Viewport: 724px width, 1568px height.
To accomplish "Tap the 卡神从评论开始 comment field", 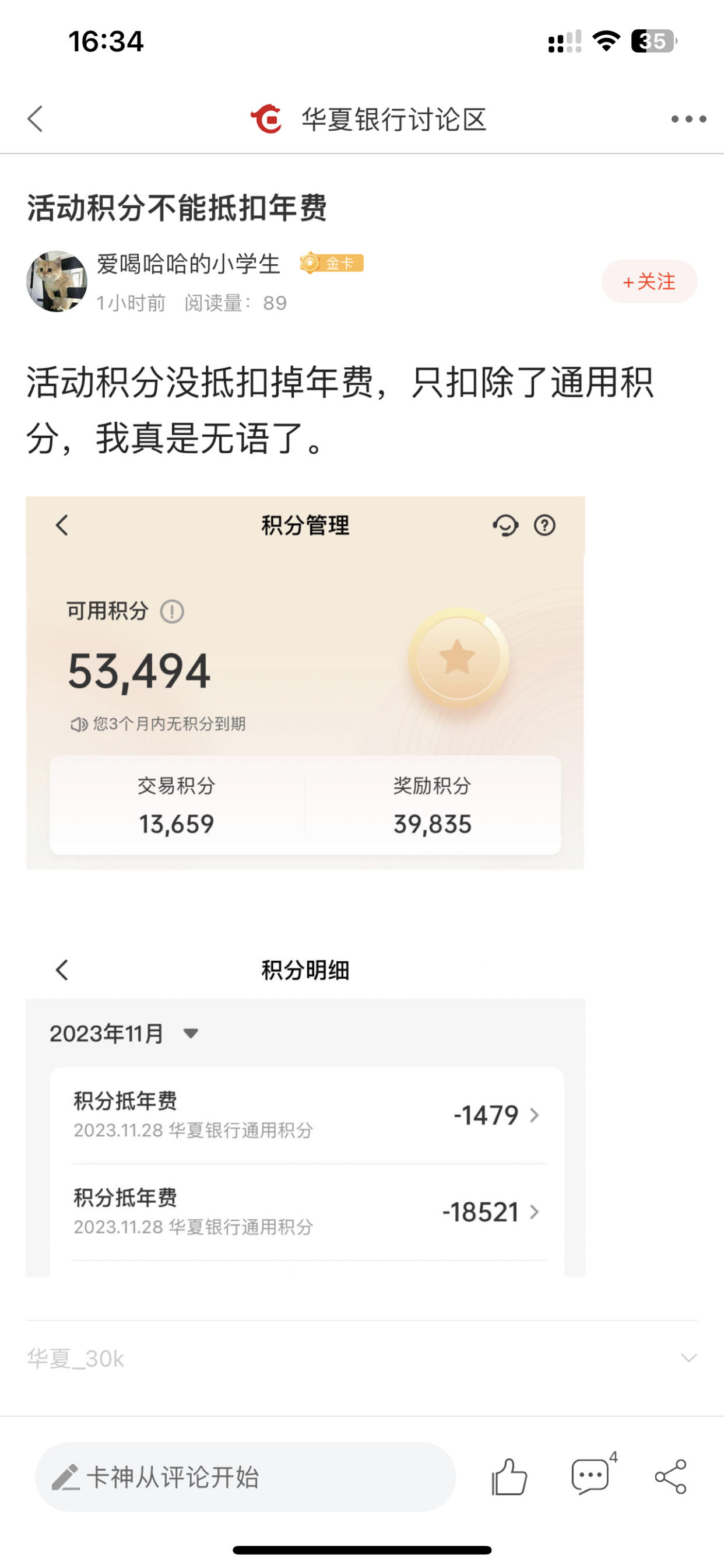I will tap(246, 1476).
